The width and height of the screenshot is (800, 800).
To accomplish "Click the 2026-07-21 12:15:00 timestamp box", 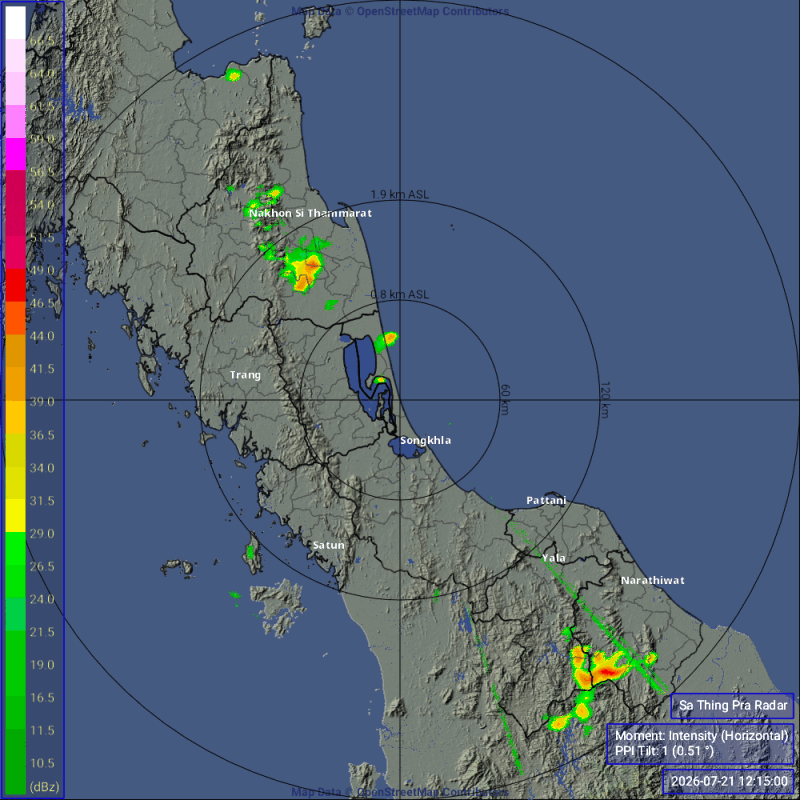I will (729, 781).
